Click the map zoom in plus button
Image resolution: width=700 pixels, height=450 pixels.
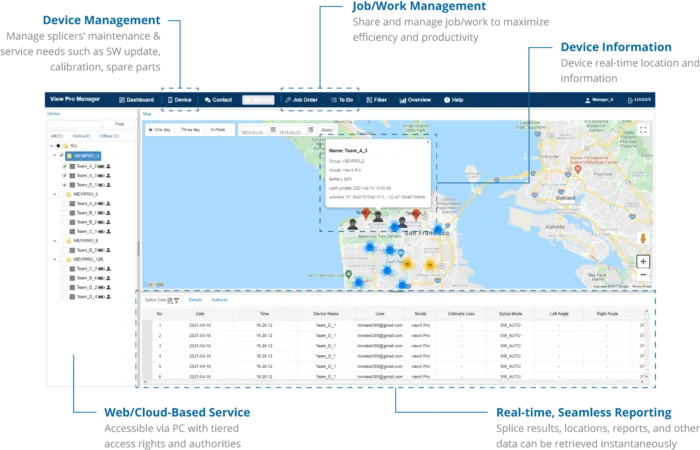pos(643,262)
